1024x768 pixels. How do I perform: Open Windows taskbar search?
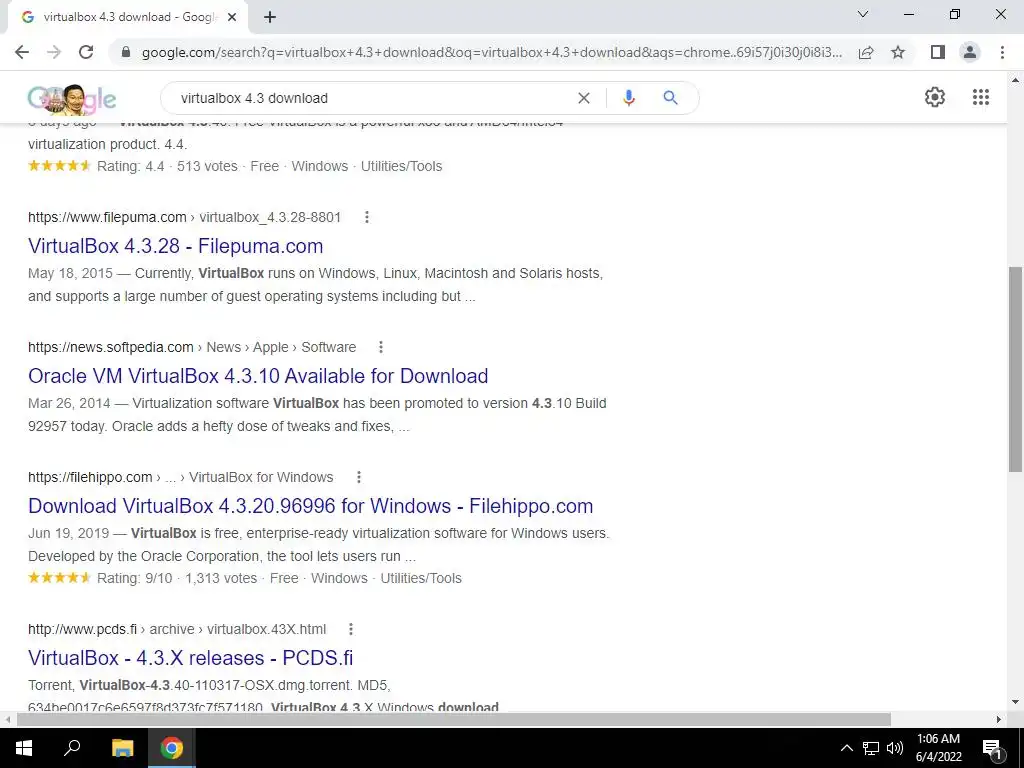coord(72,748)
